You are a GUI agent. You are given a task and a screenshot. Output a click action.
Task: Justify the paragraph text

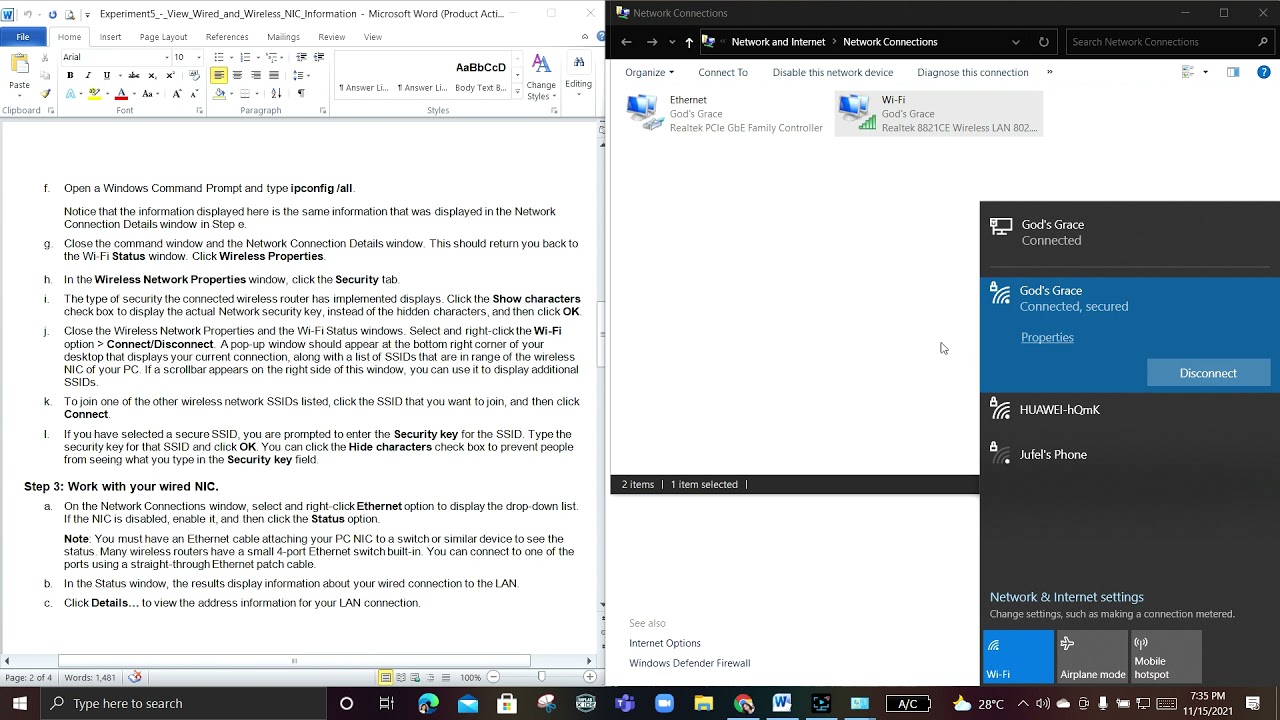(273, 75)
